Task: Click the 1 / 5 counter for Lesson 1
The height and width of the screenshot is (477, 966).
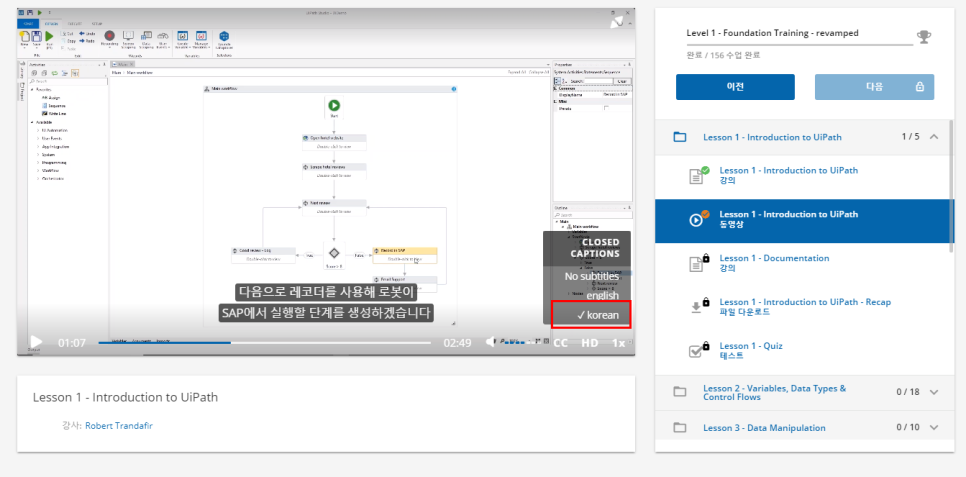Action: (910, 136)
